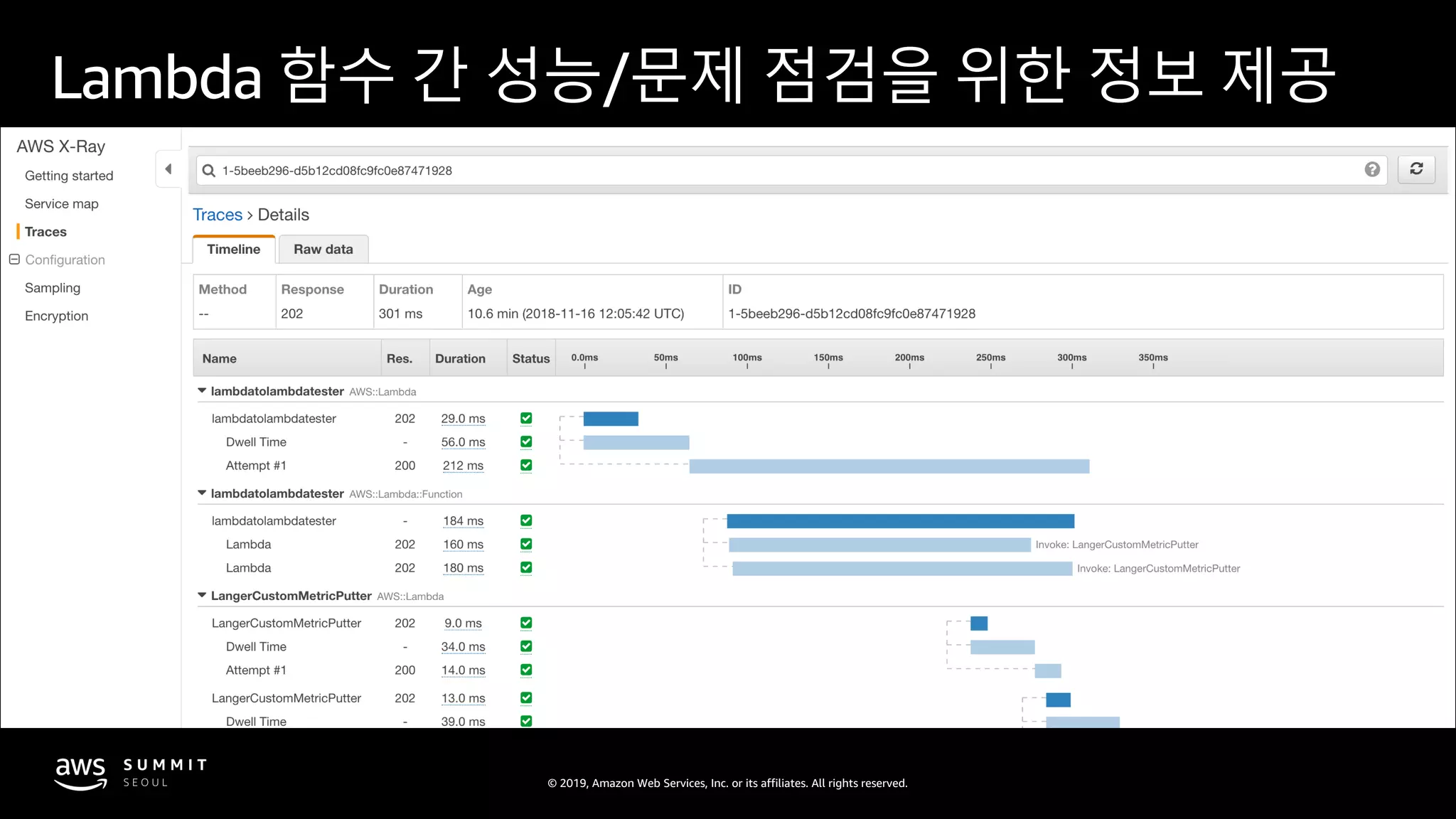Click the 300ms timeline scale marker
This screenshot has width=1456, height=819.
[1071, 358]
